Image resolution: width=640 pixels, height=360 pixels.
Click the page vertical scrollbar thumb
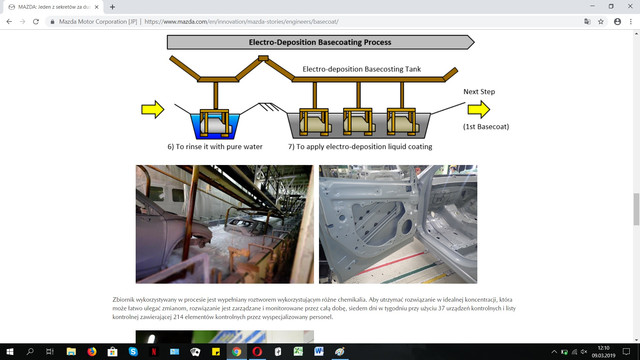636,209
